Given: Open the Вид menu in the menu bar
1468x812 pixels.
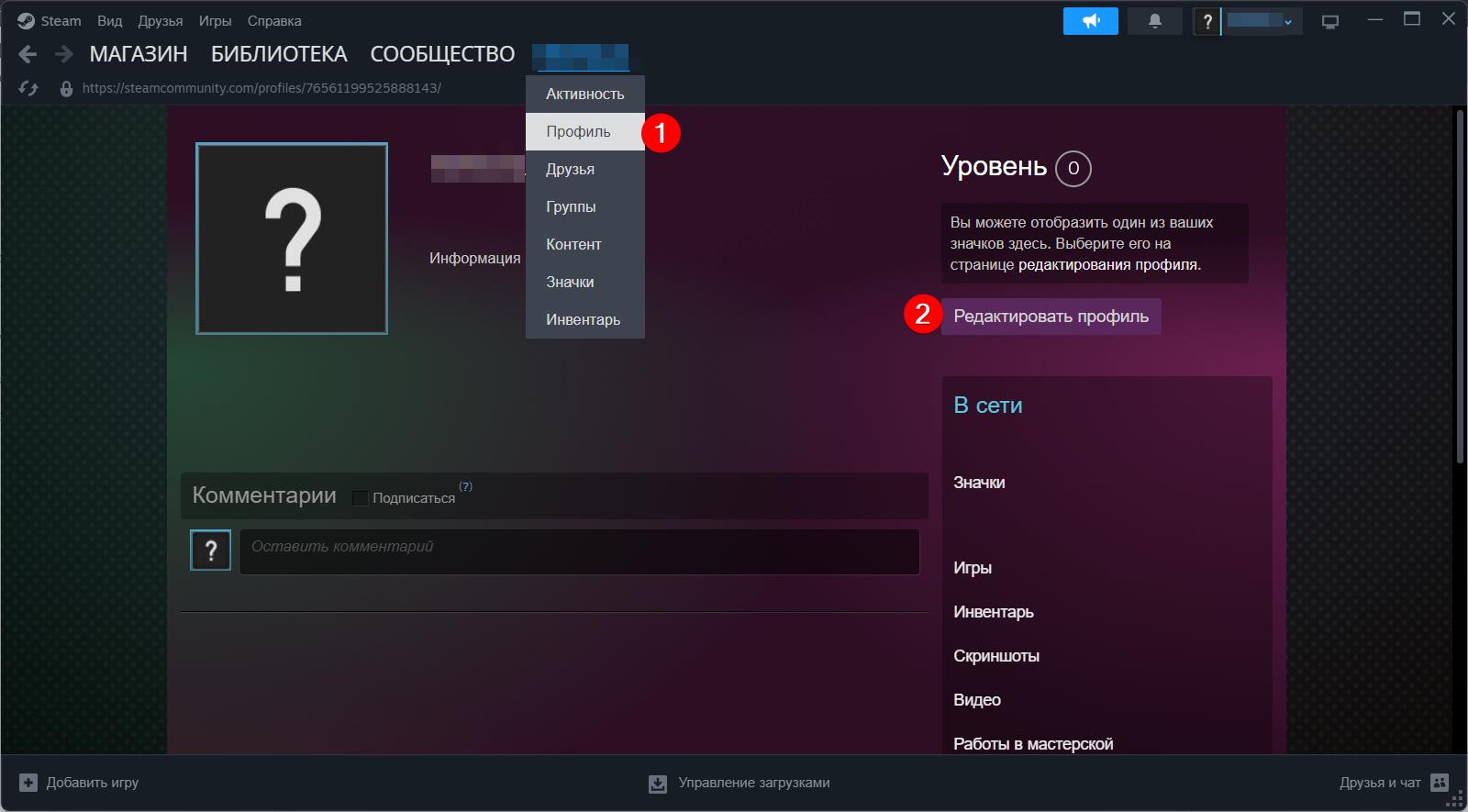Looking at the screenshot, I should pyautogui.click(x=109, y=20).
